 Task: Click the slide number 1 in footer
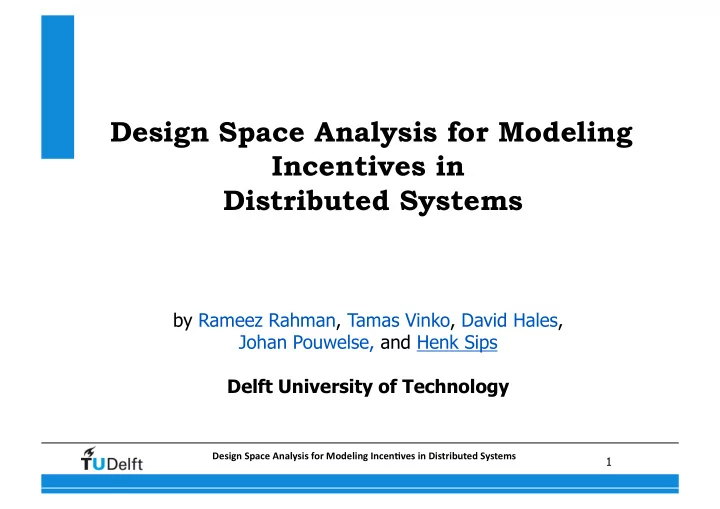pos(609,462)
